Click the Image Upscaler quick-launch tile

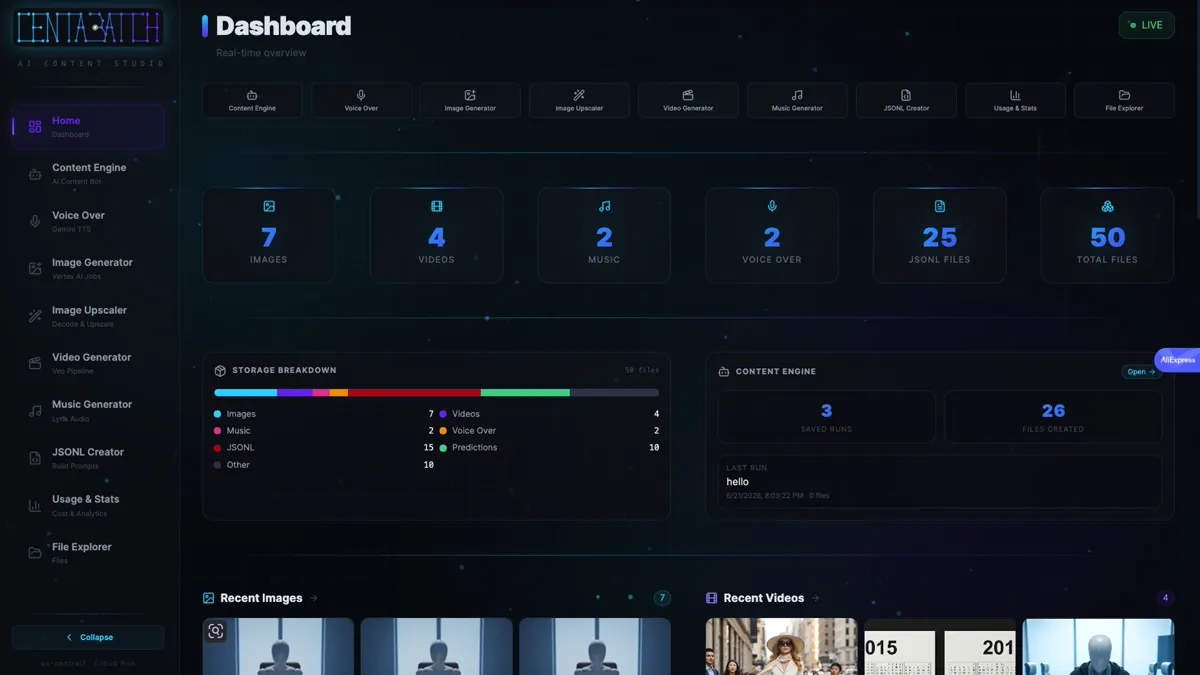coord(579,100)
